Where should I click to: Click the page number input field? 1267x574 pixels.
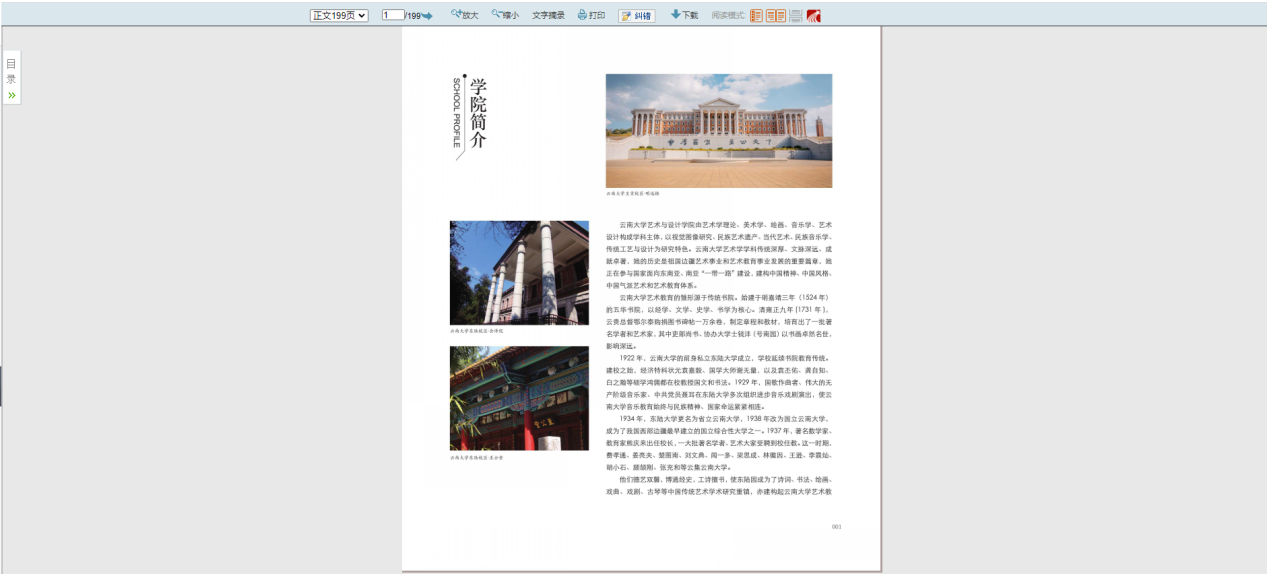pos(393,15)
